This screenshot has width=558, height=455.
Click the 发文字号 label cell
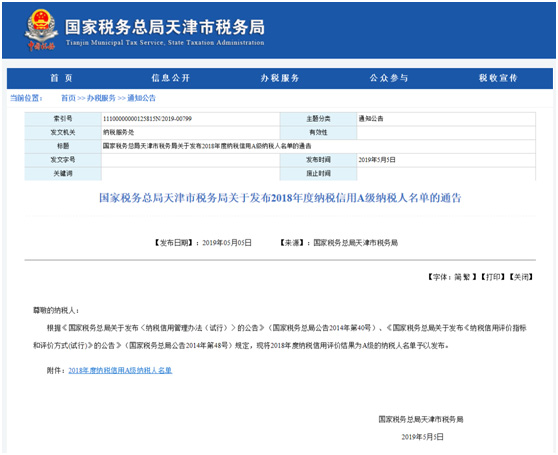pos(63,160)
